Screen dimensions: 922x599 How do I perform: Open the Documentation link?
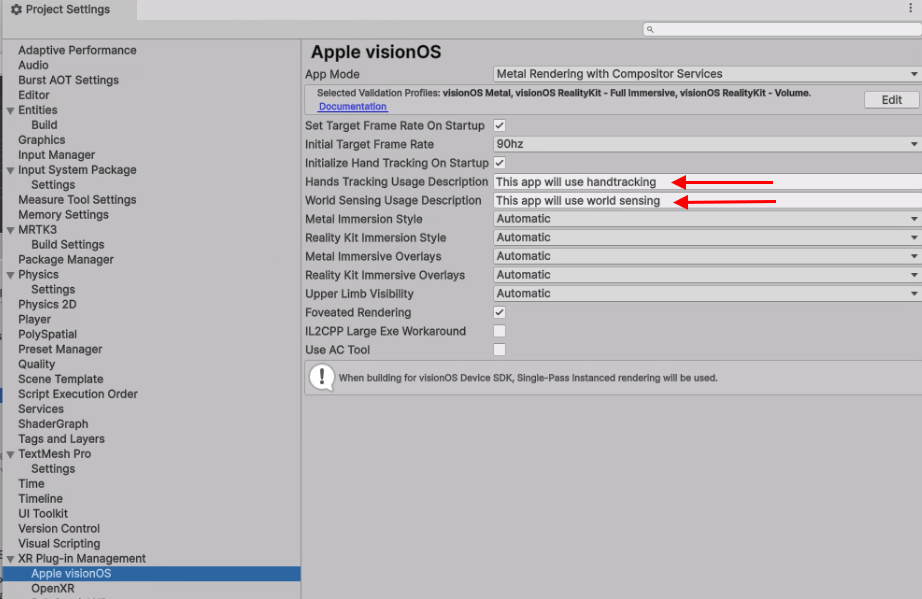coord(352,106)
